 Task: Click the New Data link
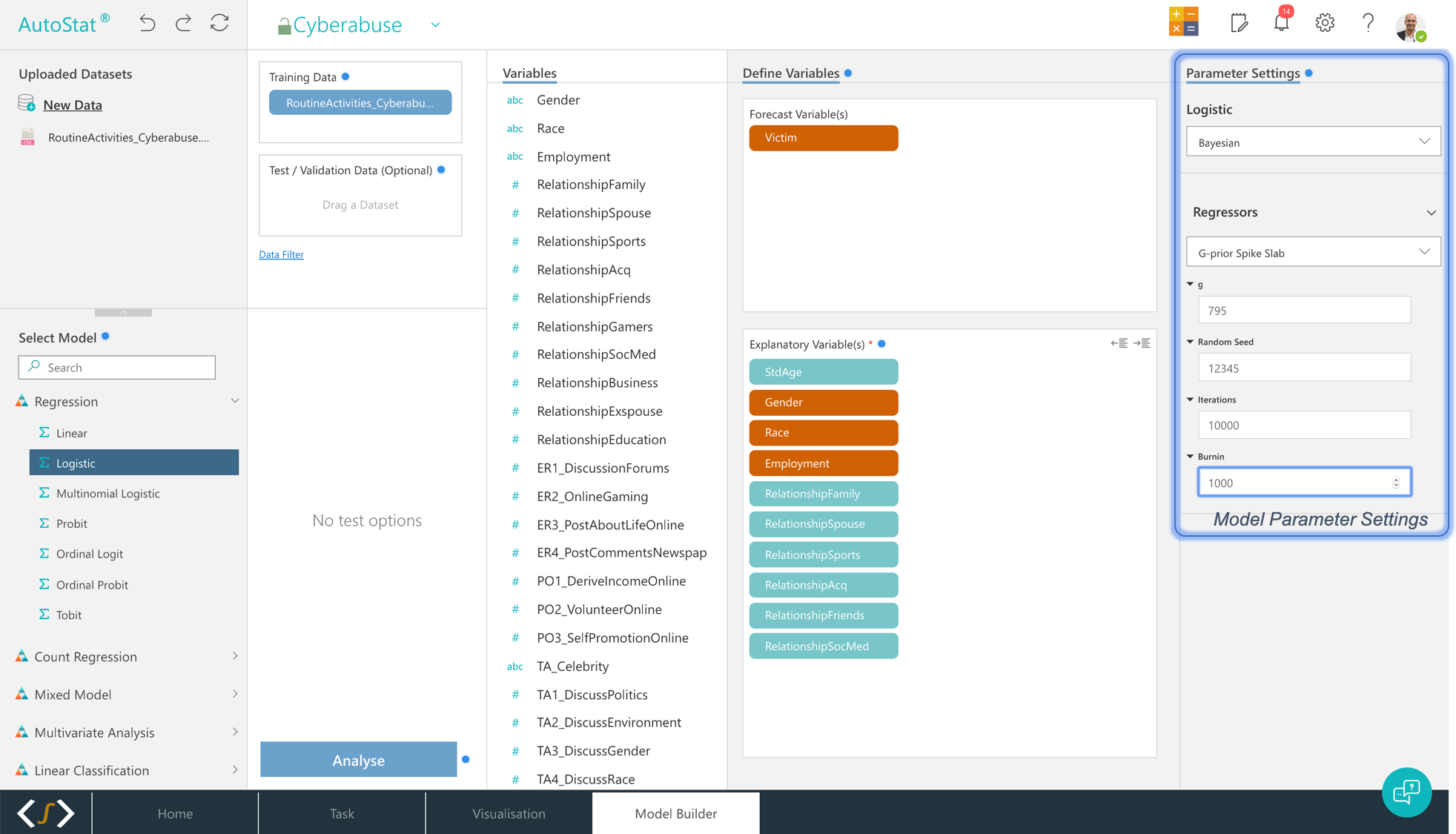(x=73, y=105)
